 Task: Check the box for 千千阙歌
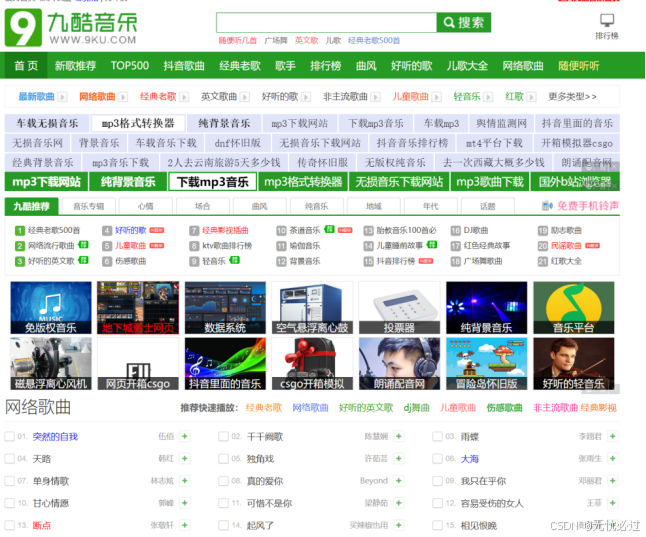click(223, 436)
